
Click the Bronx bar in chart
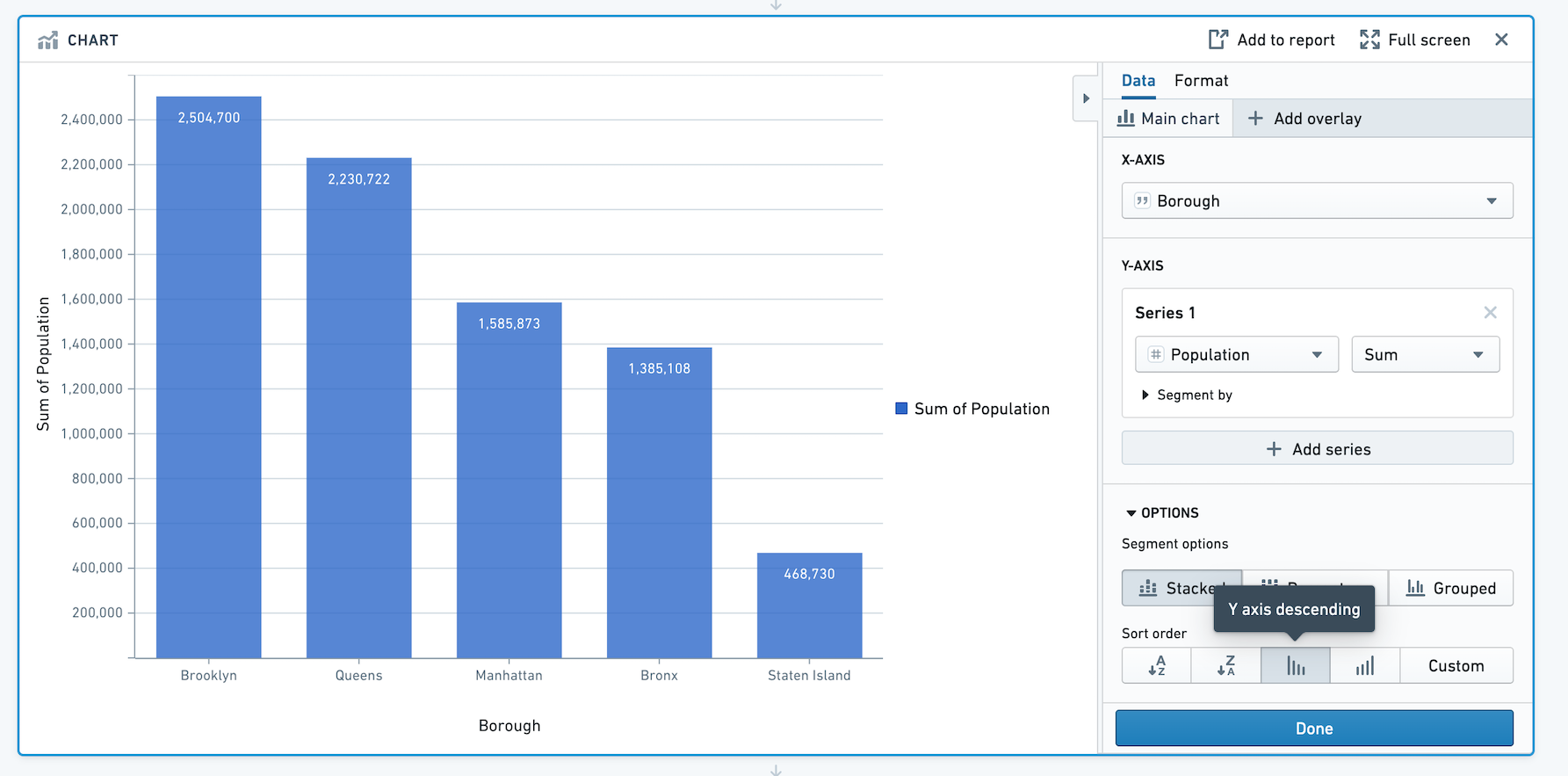[660, 503]
